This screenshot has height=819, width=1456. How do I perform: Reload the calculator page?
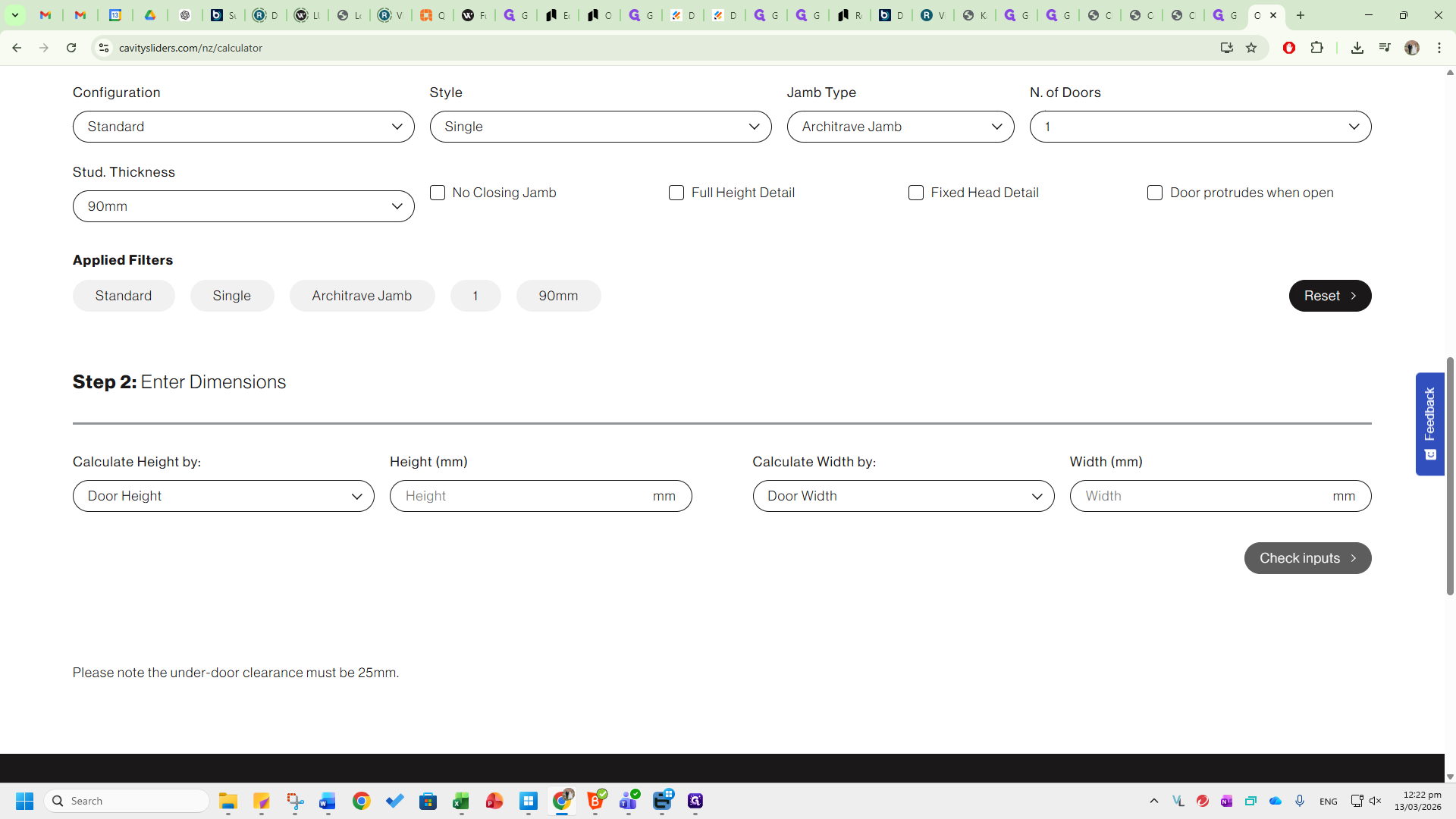71,48
